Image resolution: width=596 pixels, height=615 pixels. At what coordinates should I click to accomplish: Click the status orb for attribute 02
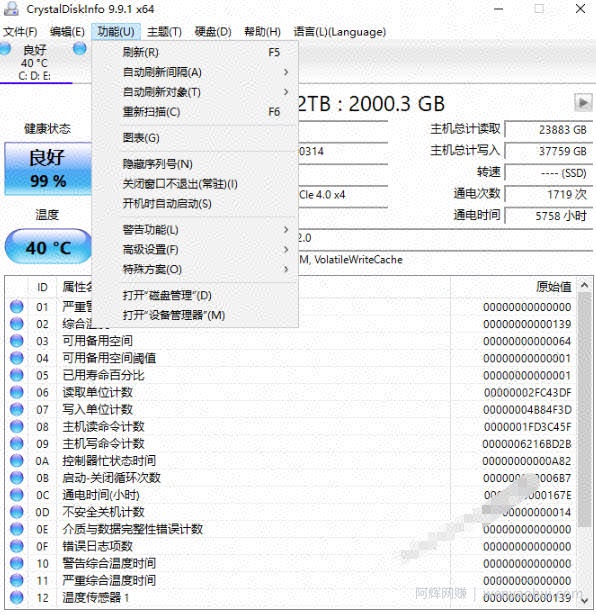(16, 324)
